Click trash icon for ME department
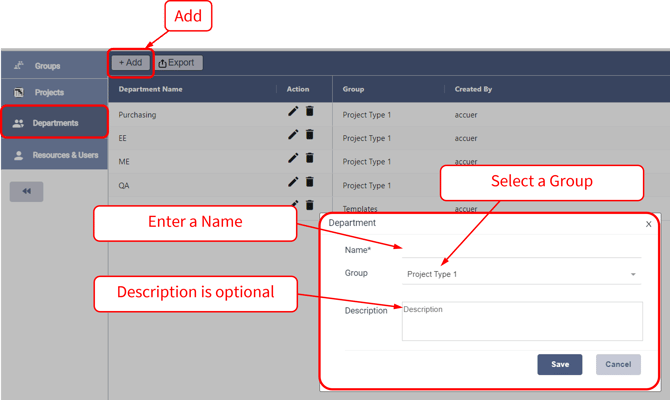The width and height of the screenshot is (670, 400). click(310, 158)
